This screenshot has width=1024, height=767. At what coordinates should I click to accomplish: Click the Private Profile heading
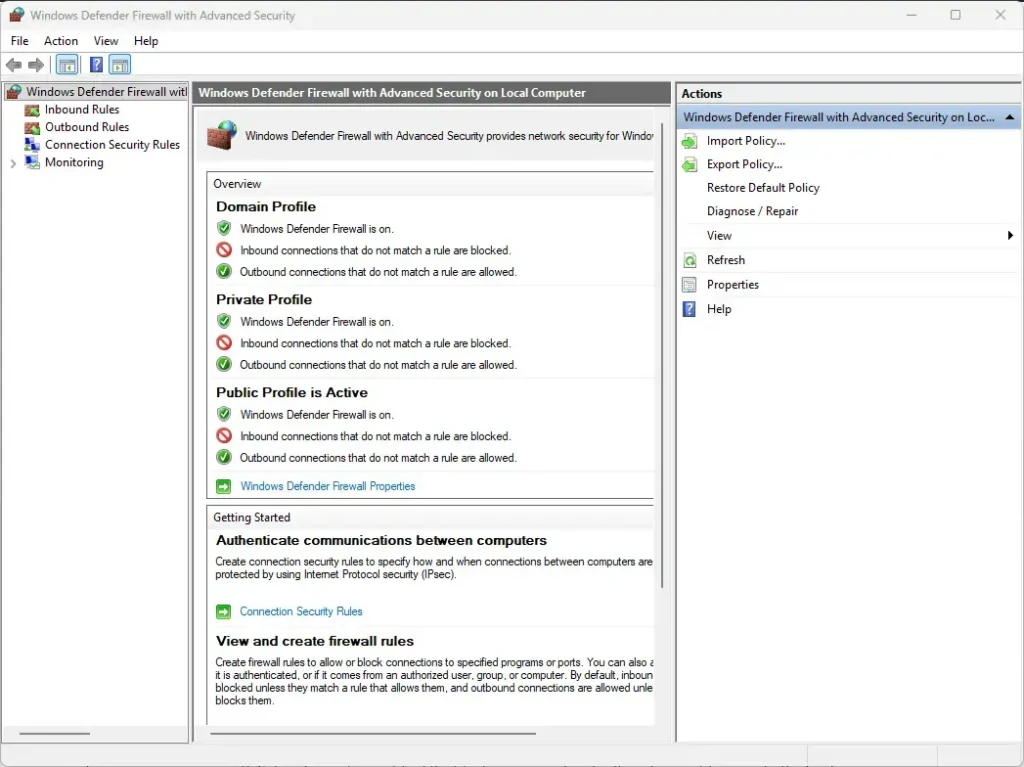(x=264, y=300)
